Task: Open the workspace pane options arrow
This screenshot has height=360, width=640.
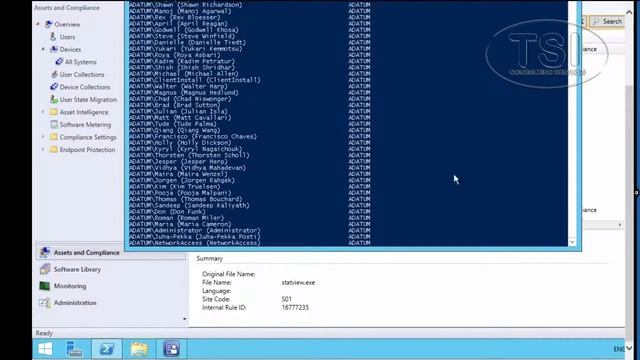Action: coord(184,319)
